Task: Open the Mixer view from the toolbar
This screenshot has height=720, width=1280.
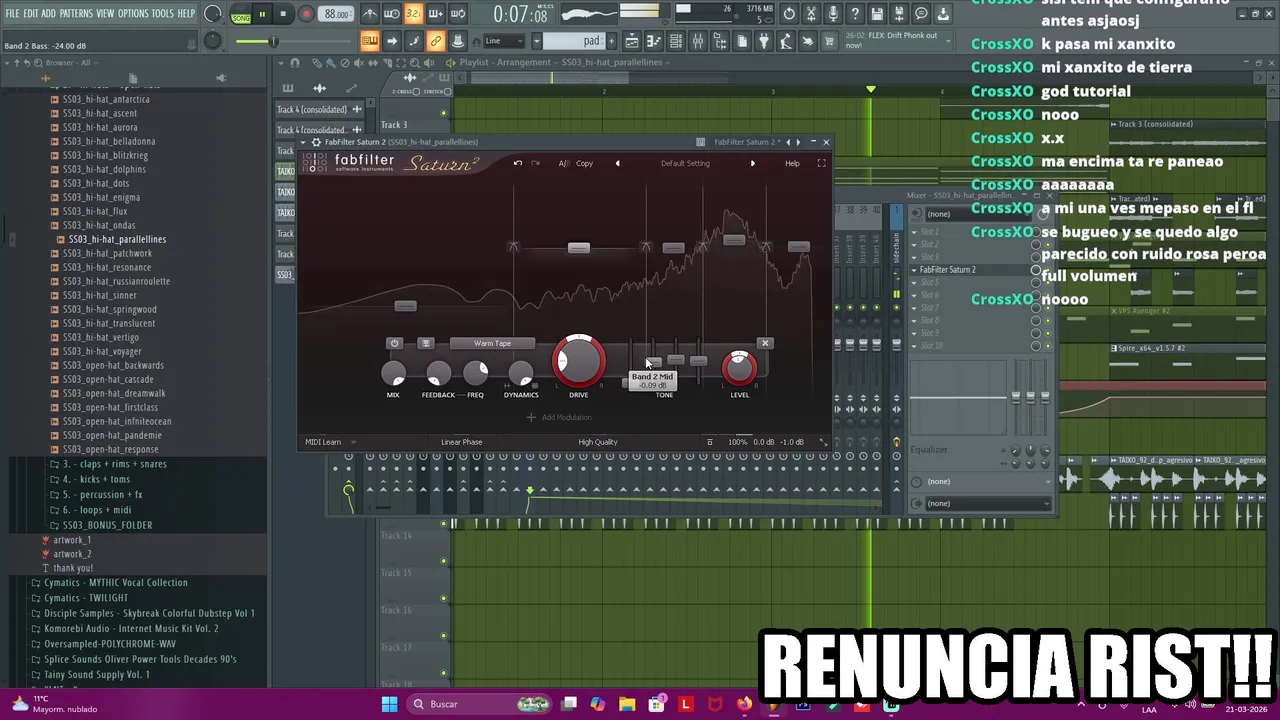Action: [698, 41]
